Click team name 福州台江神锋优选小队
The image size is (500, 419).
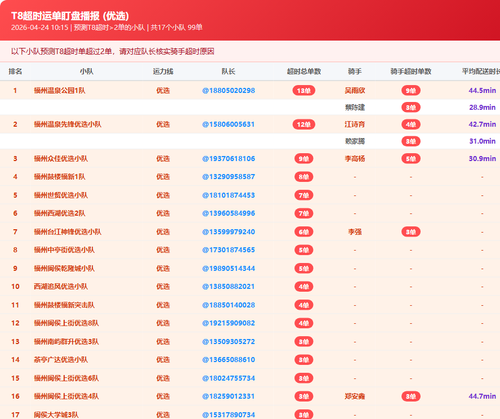click(68, 232)
